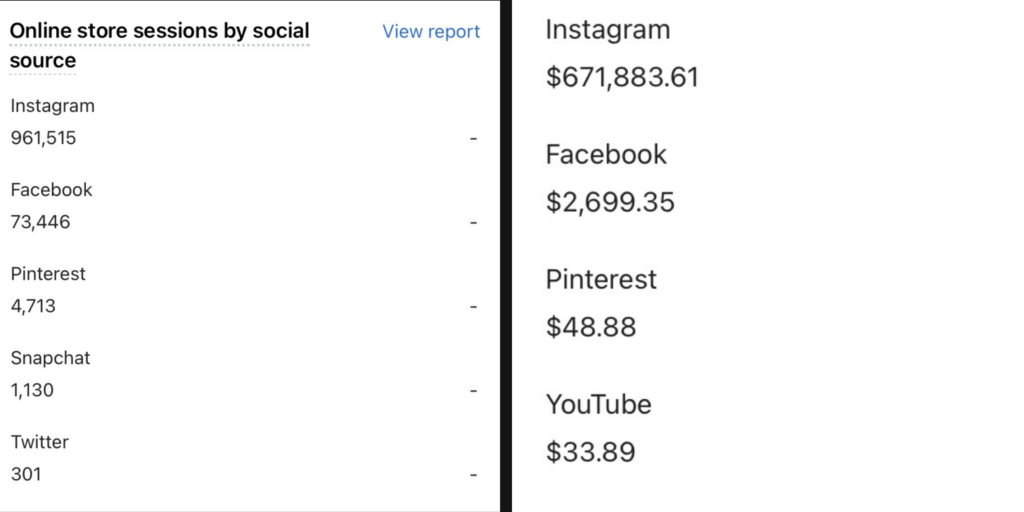Click the 73,446 Facebook sessions count
1024x512 pixels.
click(x=40, y=222)
